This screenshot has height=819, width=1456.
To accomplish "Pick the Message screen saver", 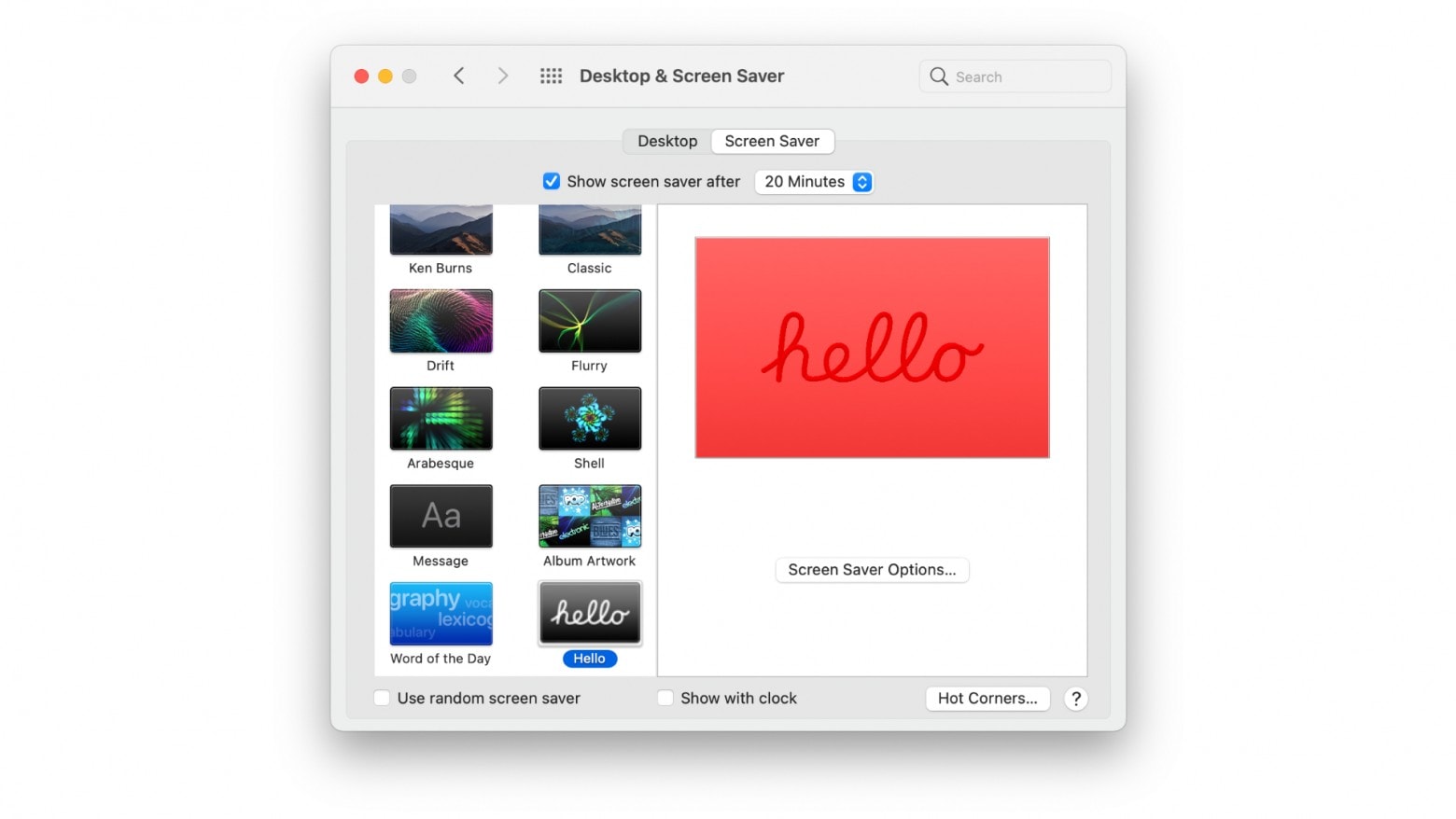I will 441,516.
